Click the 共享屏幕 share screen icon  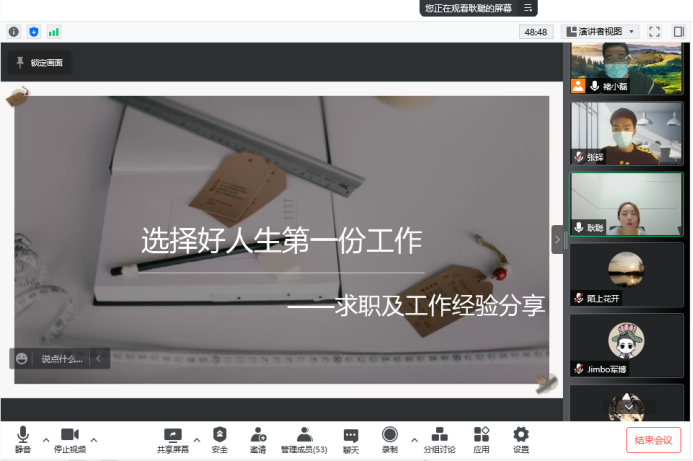[x=172, y=439]
